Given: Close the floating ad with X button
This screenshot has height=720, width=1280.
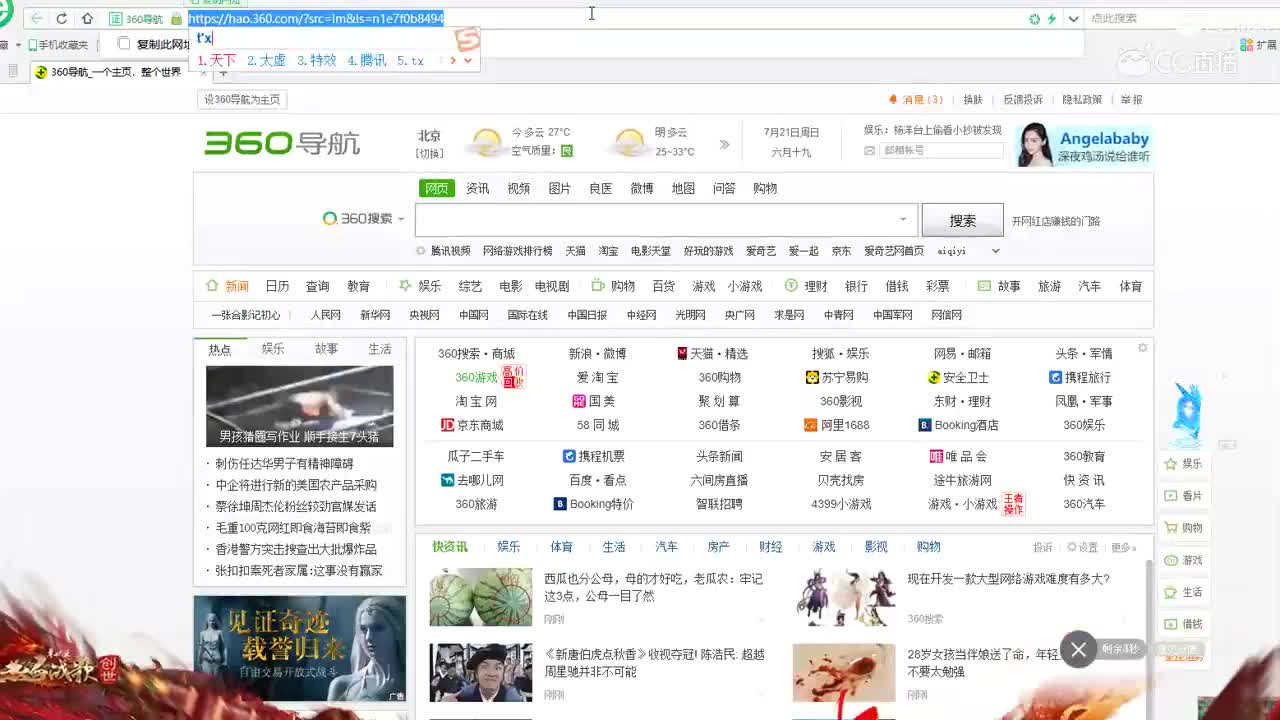Looking at the screenshot, I should pos(1078,650).
